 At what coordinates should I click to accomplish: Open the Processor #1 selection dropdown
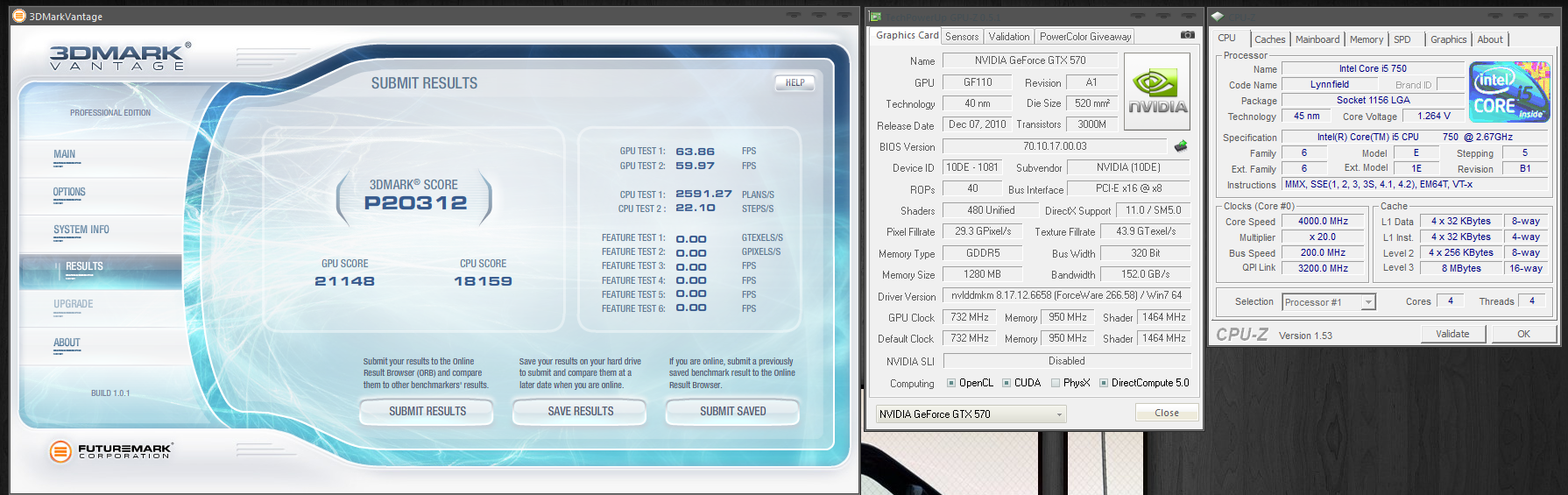tap(1328, 302)
